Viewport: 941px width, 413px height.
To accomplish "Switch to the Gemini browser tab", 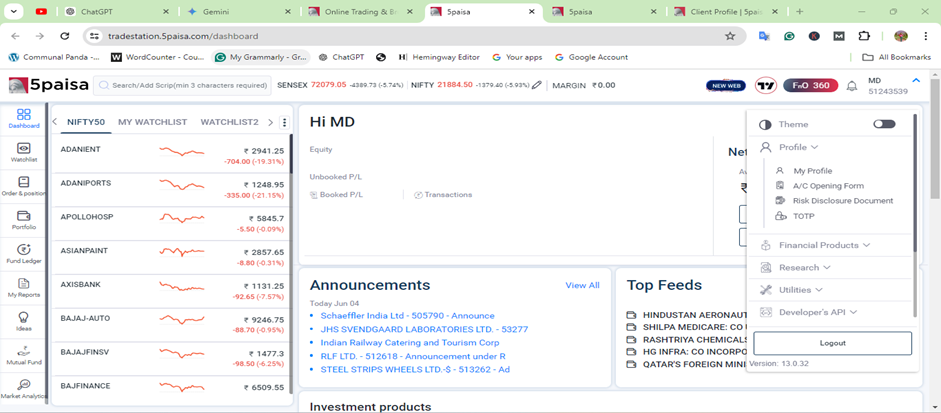I will (240, 11).
